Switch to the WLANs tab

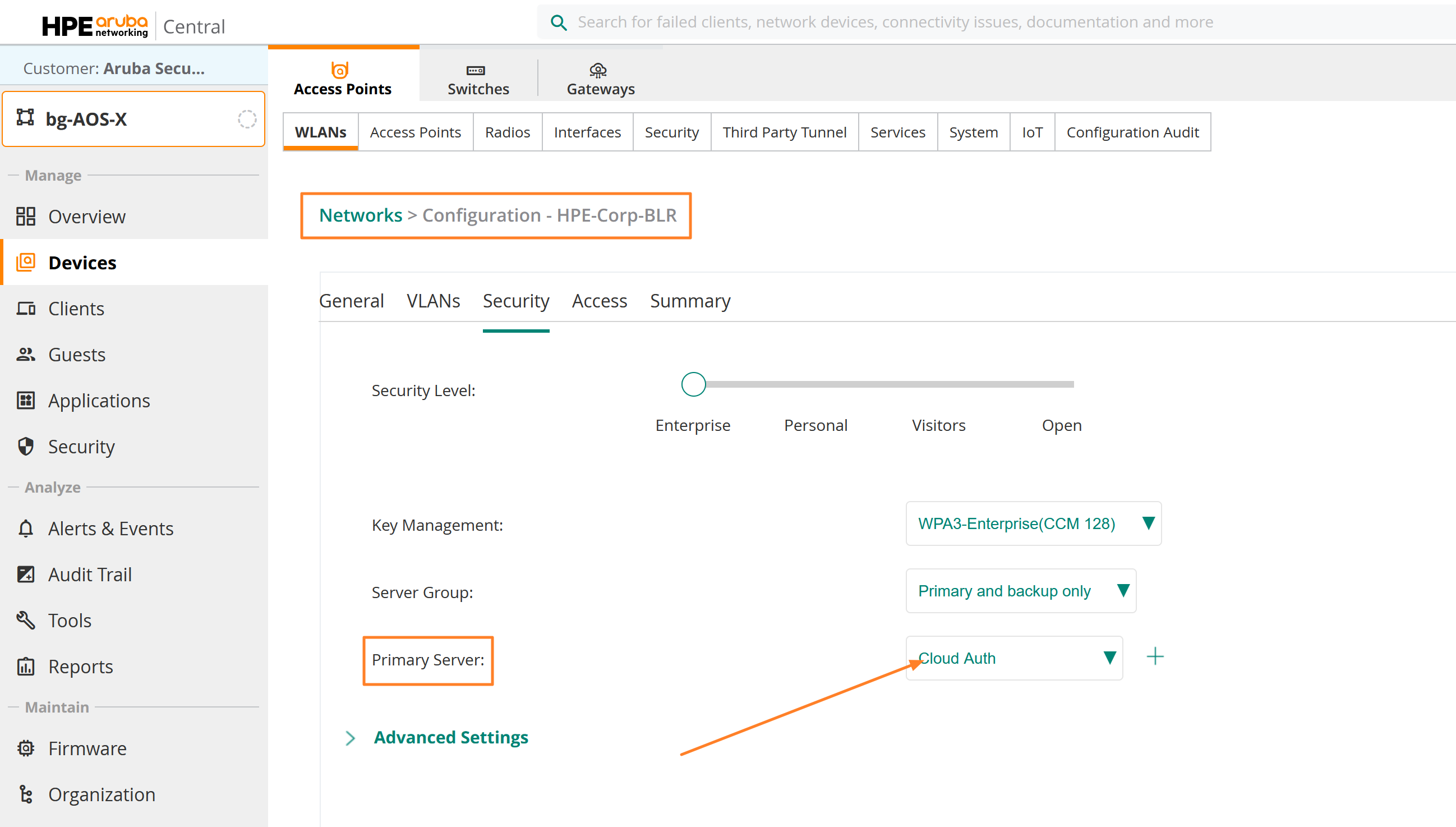pos(321,132)
